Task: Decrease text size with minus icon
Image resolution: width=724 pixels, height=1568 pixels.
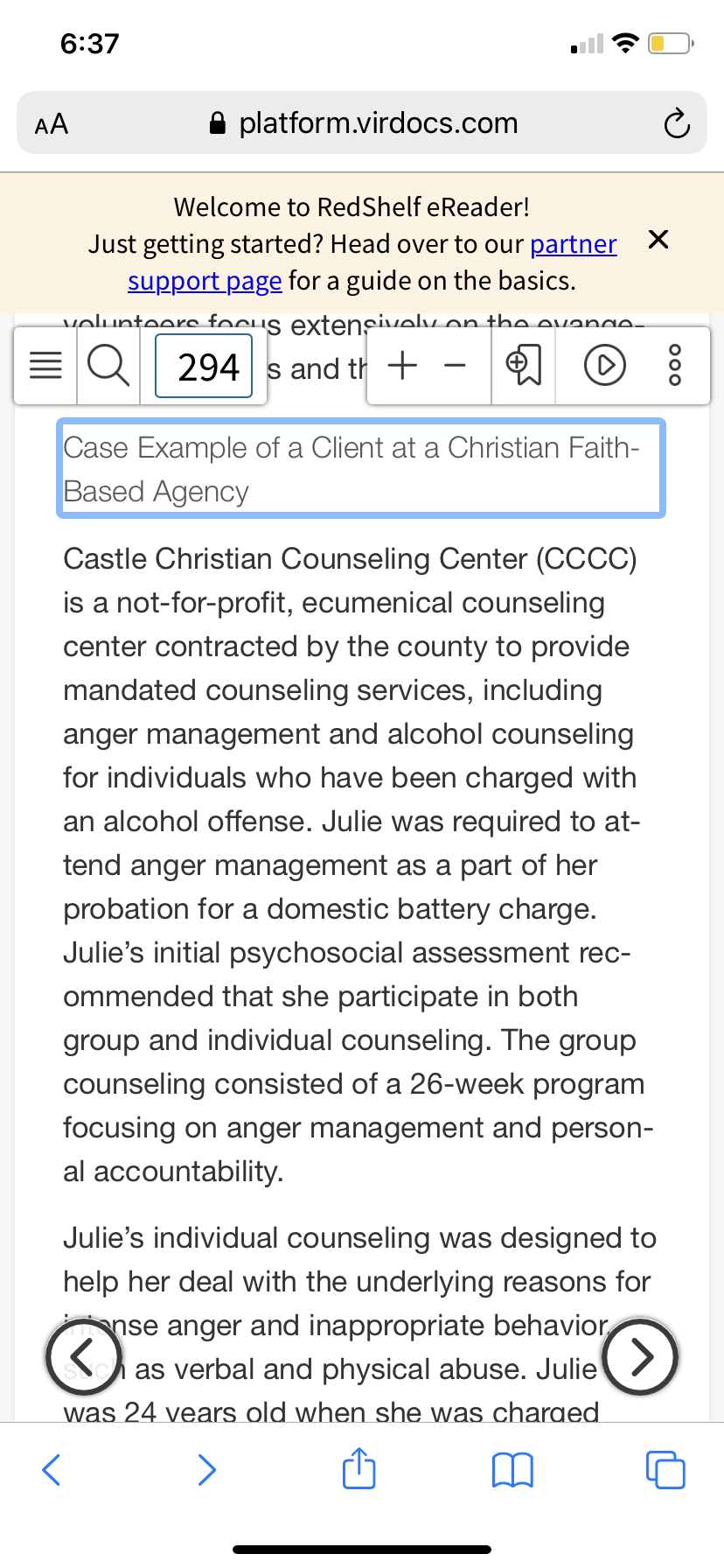Action: pyautogui.click(x=455, y=366)
